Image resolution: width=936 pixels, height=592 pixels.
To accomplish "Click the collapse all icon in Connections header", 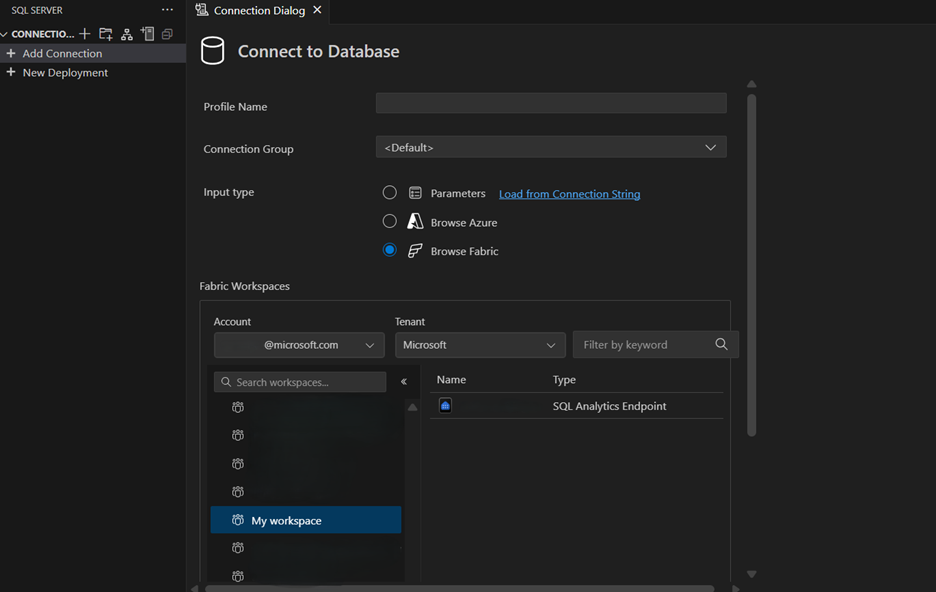I will (x=168, y=34).
